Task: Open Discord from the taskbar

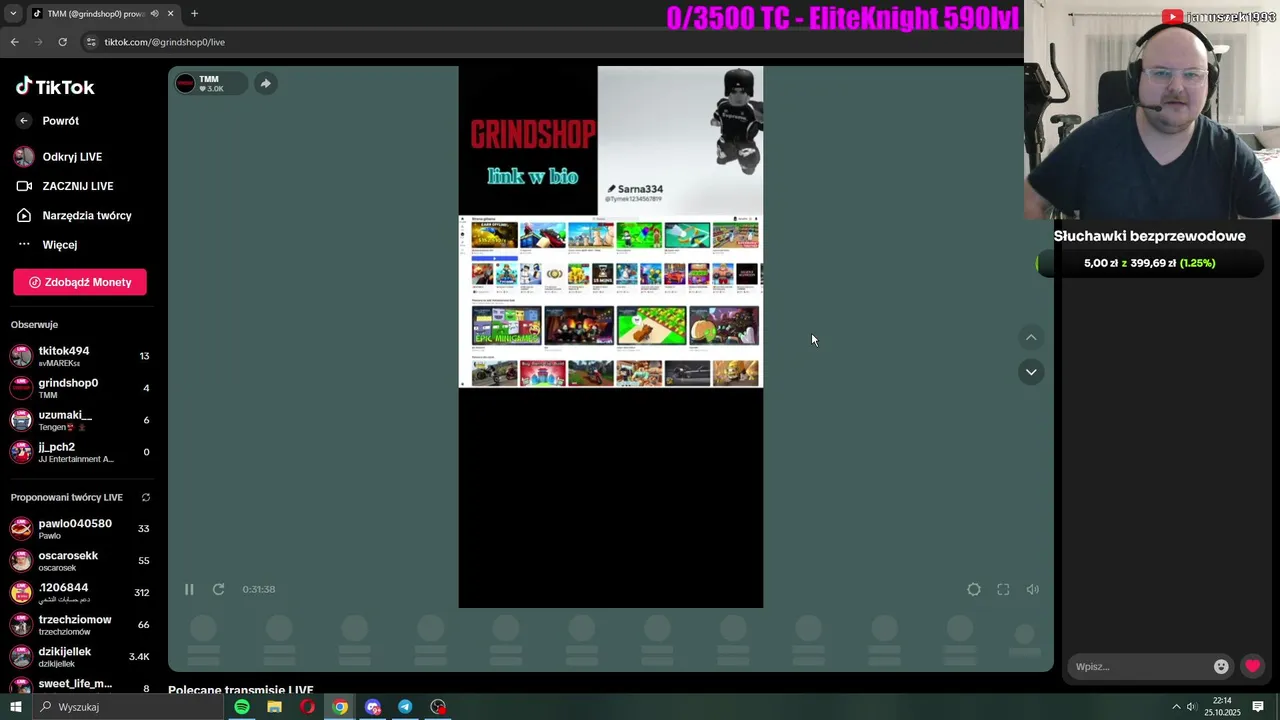Action: (x=373, y=707)
